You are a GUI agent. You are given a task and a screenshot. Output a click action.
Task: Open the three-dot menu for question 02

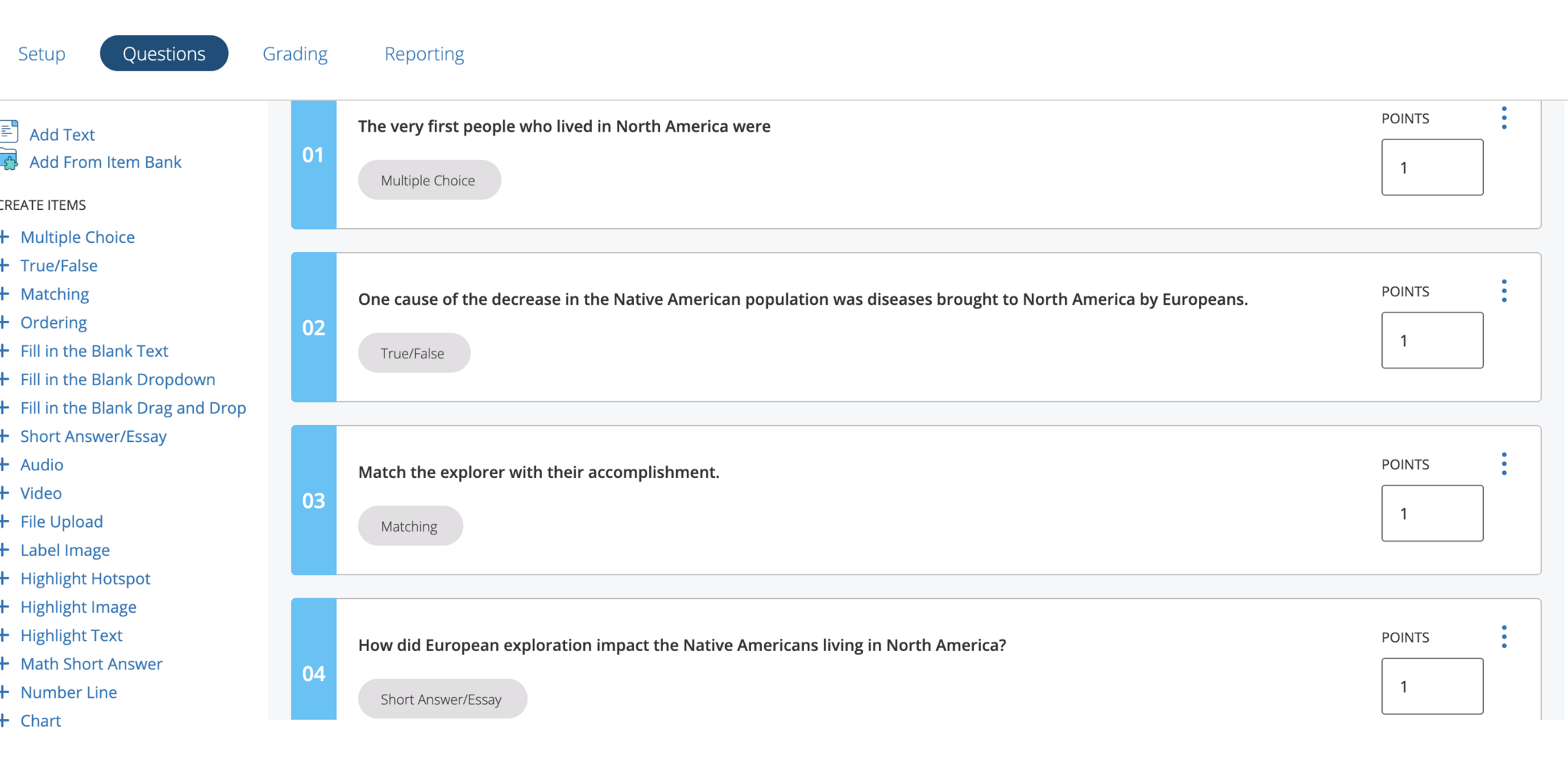[1504, 291]
